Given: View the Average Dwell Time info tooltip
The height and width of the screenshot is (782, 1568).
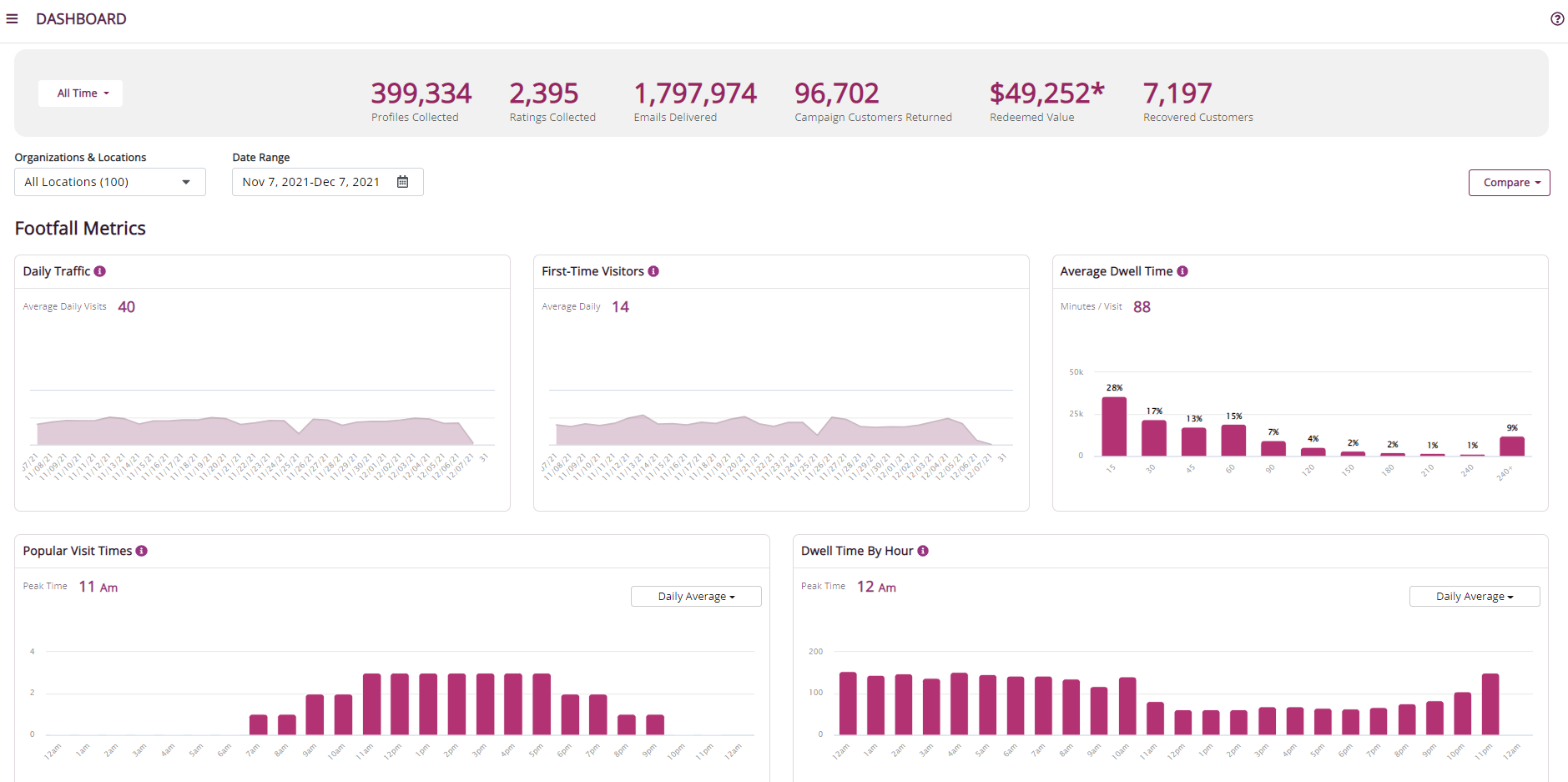Looking at the screenshot, I should pyautogui.click(x=1182, y=270).
